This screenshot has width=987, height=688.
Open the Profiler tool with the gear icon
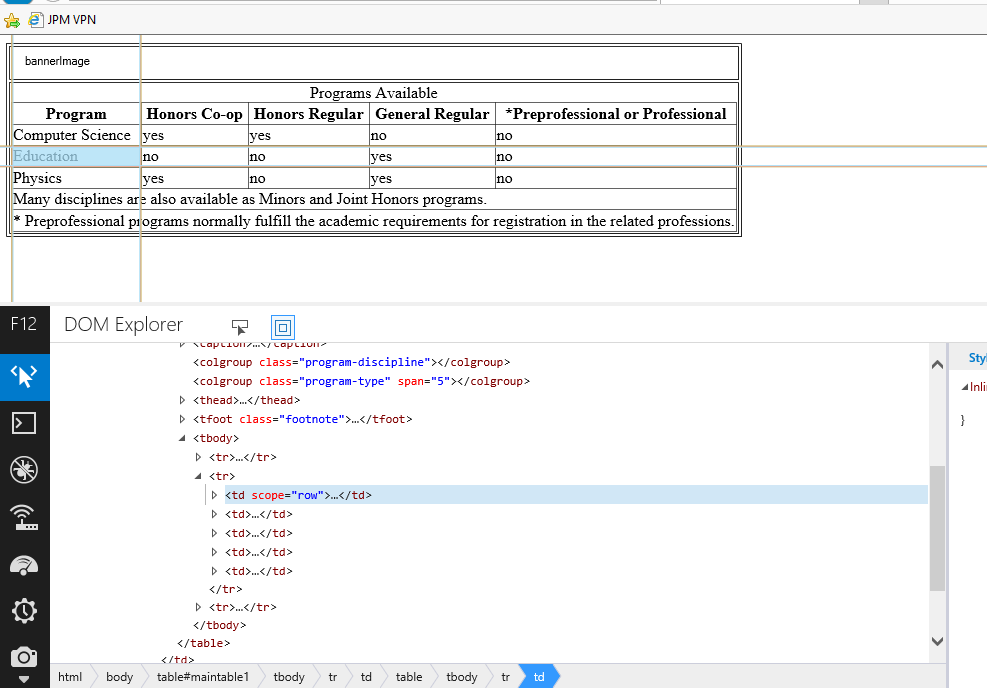click(x=24, y=611)
